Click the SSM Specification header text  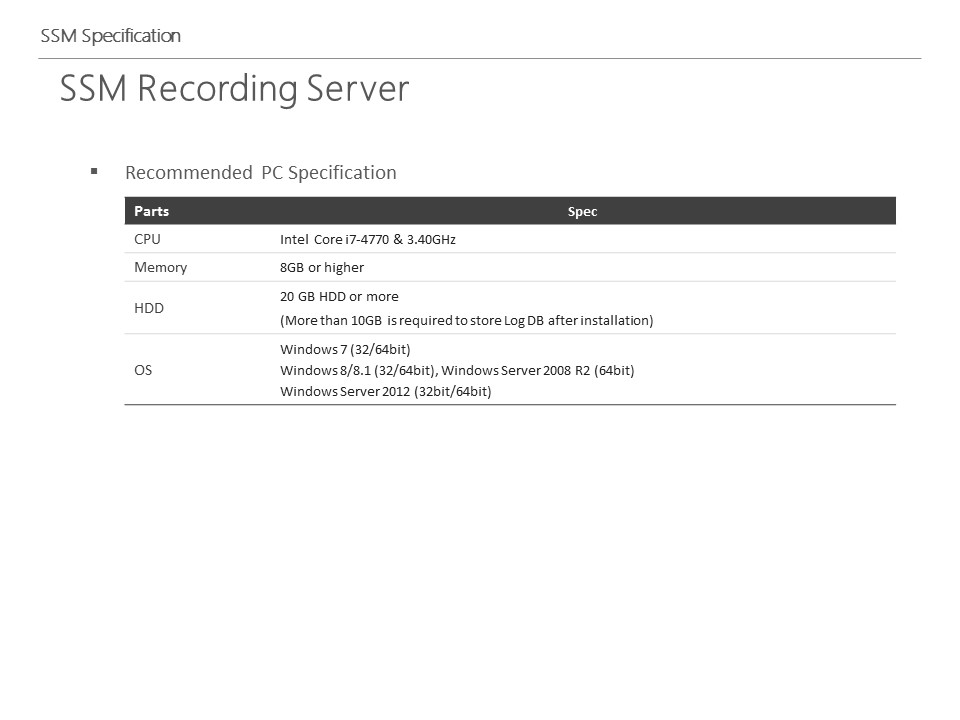pos(110,36)
